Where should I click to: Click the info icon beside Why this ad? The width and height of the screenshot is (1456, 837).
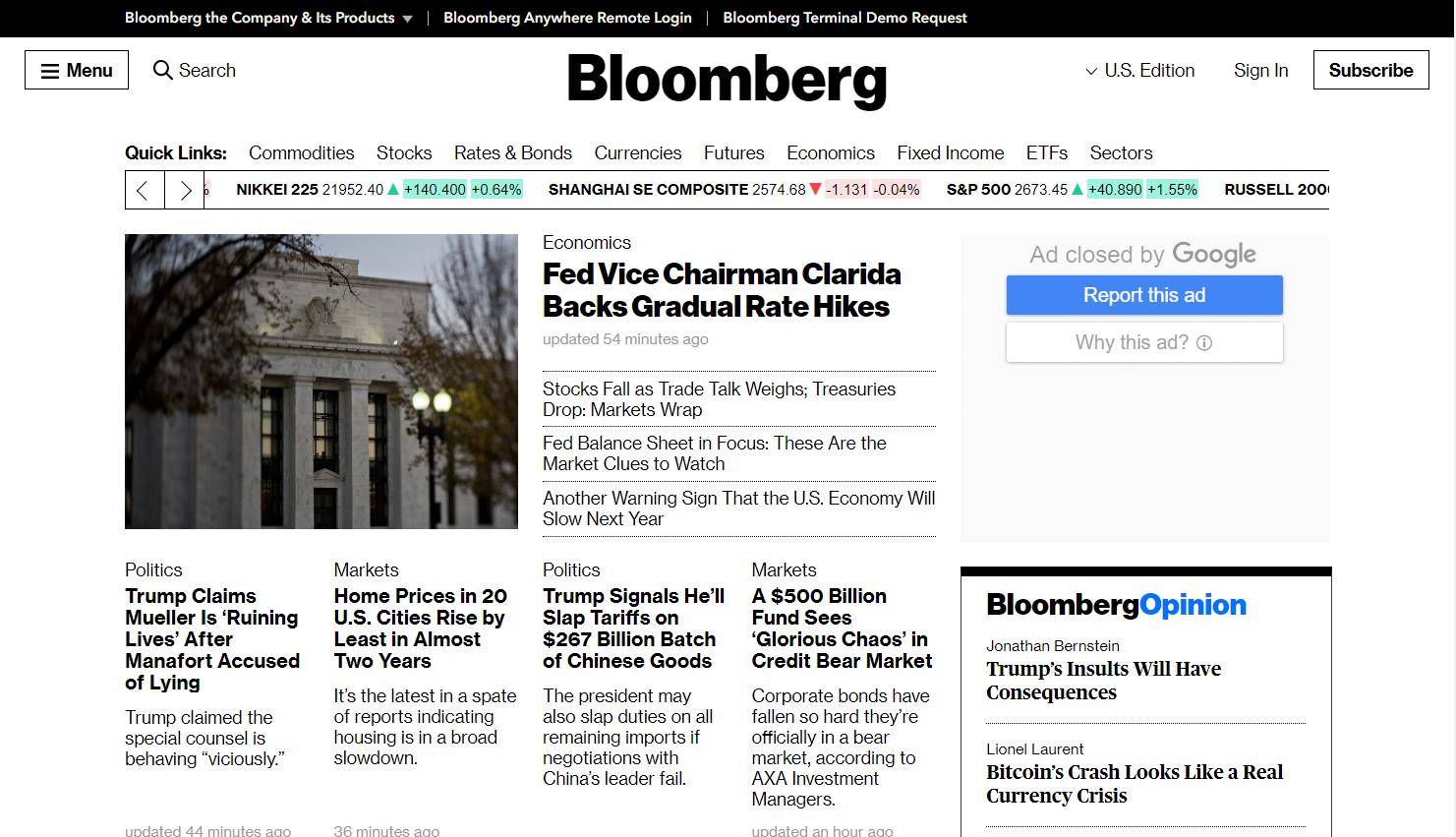click(1204, 342)
